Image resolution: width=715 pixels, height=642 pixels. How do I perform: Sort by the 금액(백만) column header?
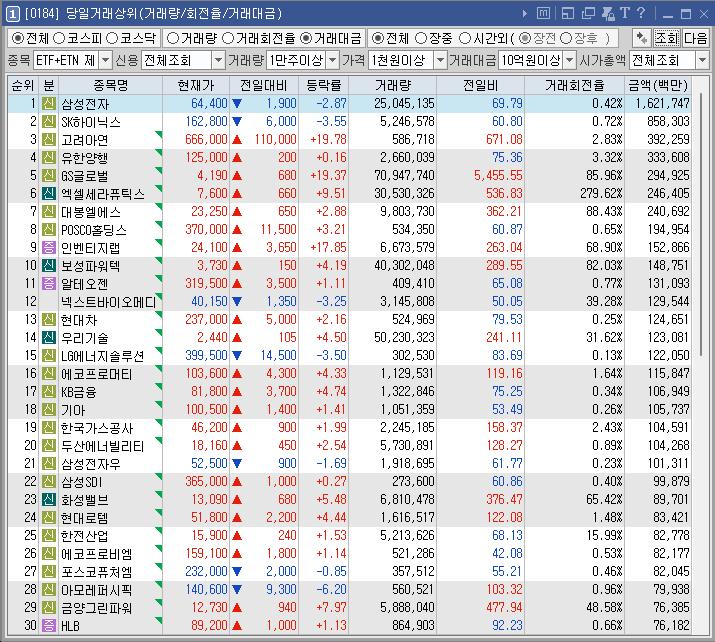coord(658,85)
